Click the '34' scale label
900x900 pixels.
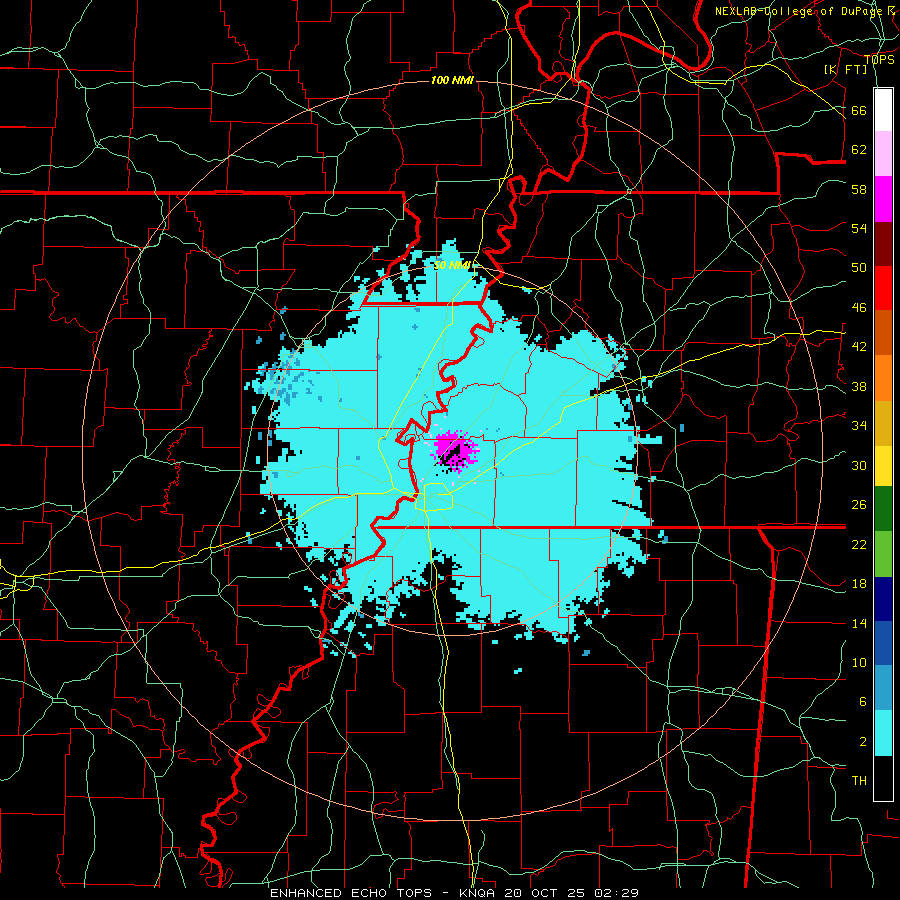point(859,426)
